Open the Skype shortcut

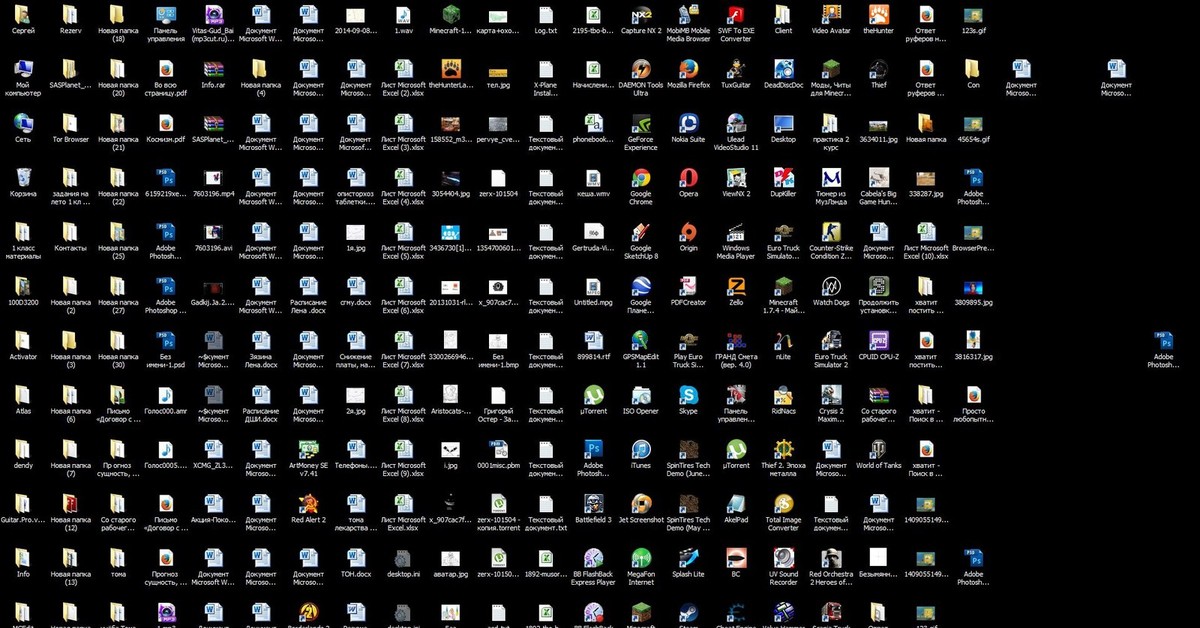(x=688, y=395)
